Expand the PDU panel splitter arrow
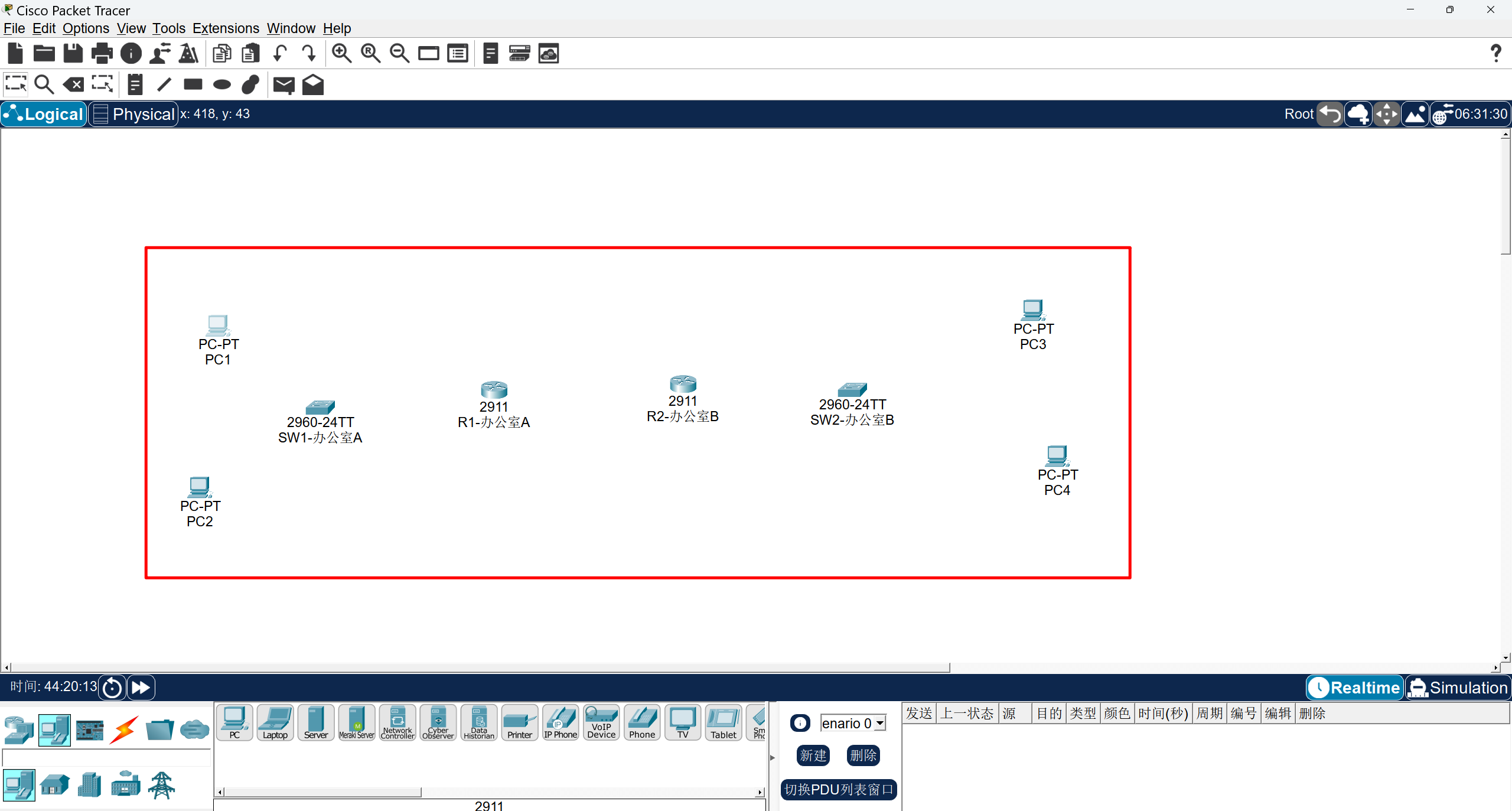The image size is (1512, 811). [773, 757]
